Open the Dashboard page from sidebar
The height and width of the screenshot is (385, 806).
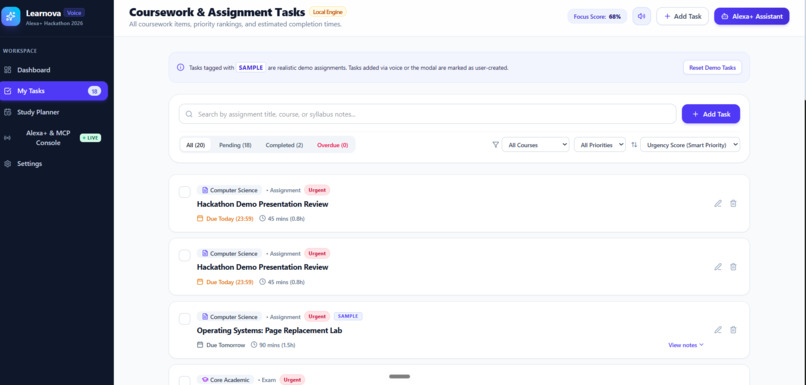tap(54, 70)
